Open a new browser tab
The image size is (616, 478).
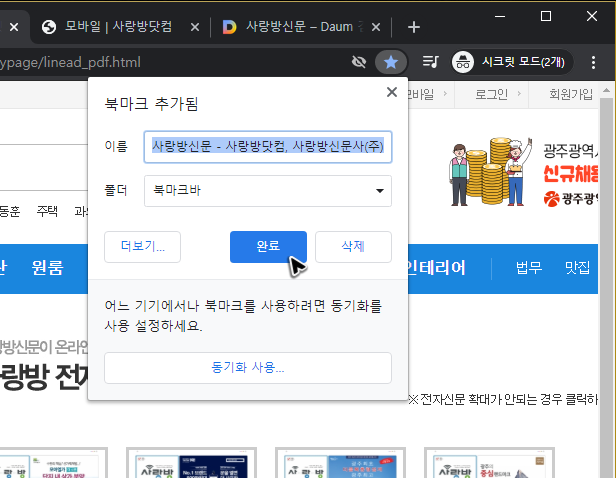click(414, 27)
